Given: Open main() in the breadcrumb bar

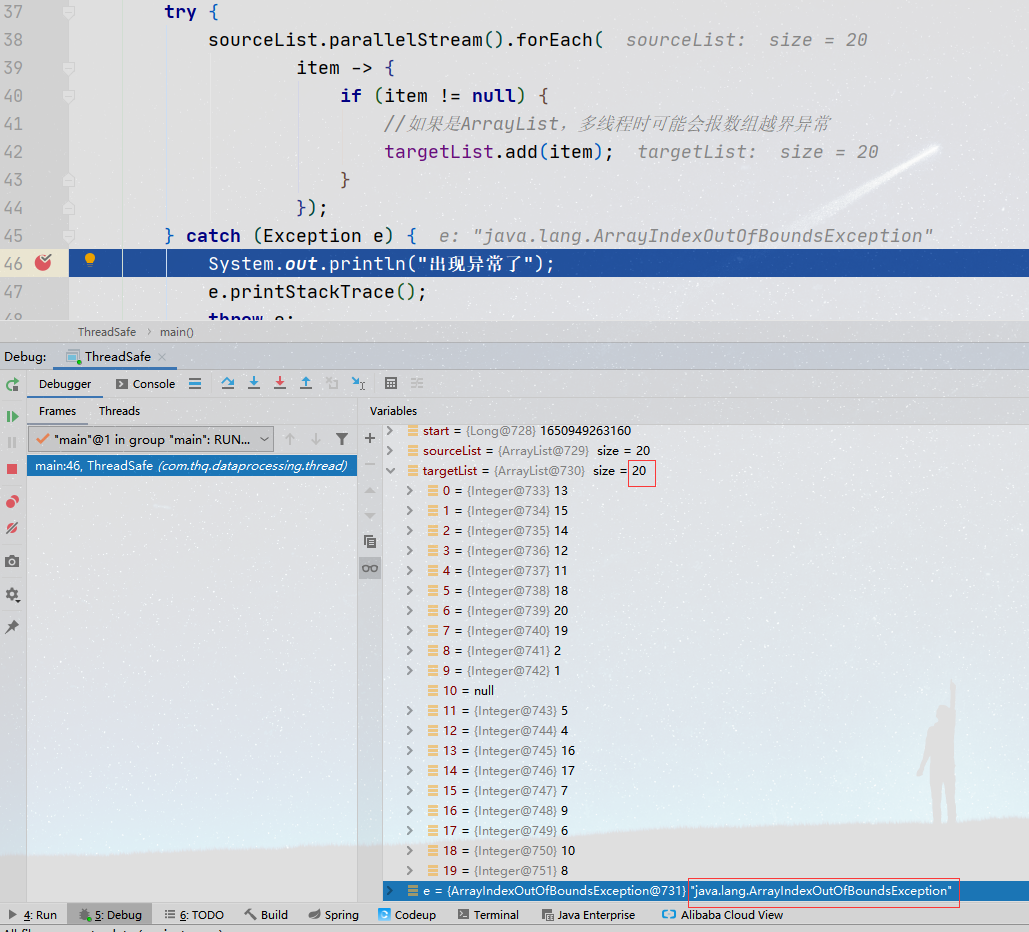Looking at the screenshot, I should pyautogui.click(x=176, y=331).
